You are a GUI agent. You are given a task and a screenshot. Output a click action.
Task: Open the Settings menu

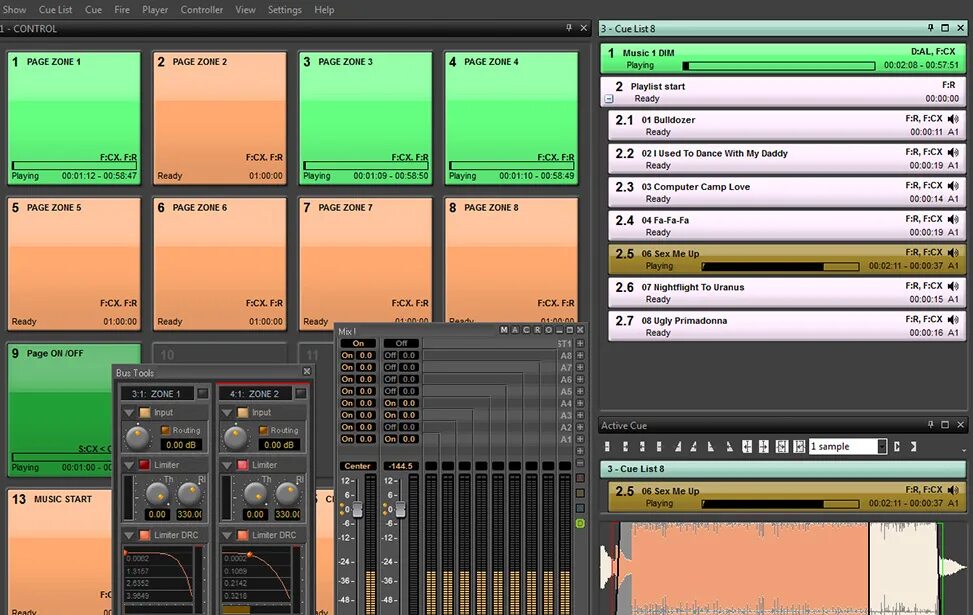[x=285, y=9]
